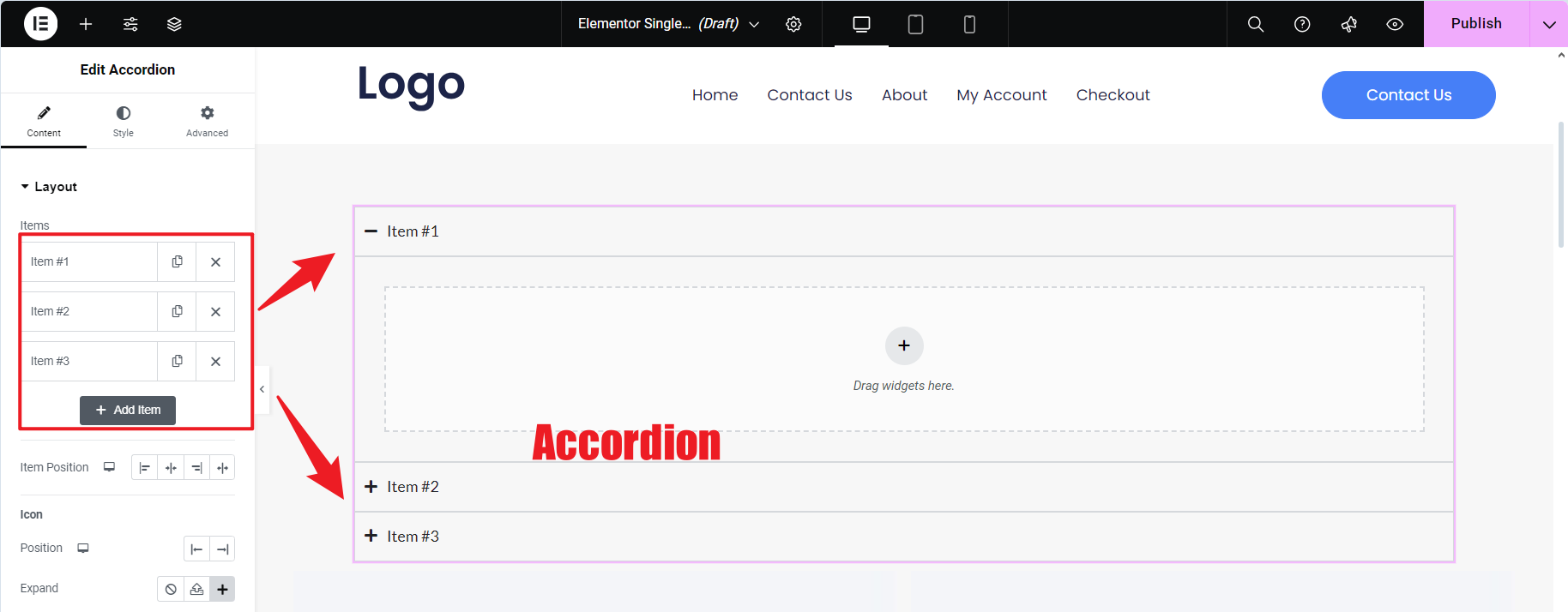Screen dimensions: 1568x612
Task: Open page settings gear icon
Action: (793, 24)
